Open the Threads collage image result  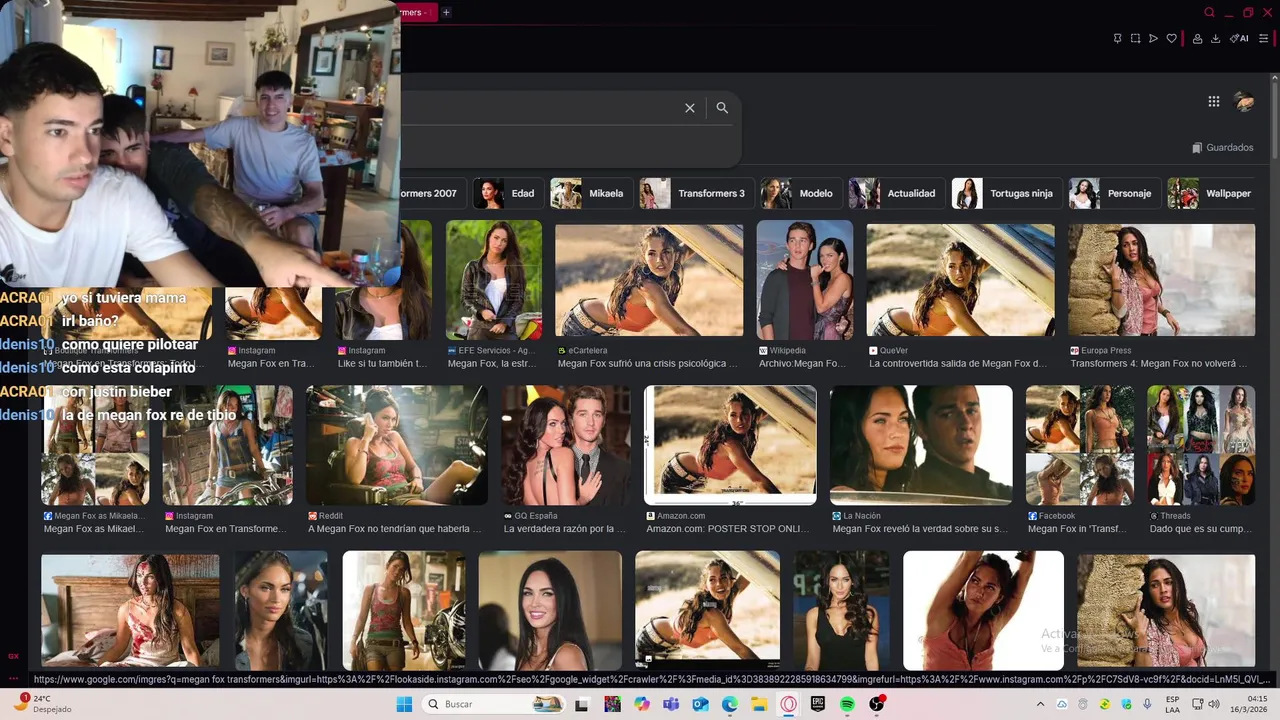[x=1201, y=445]
